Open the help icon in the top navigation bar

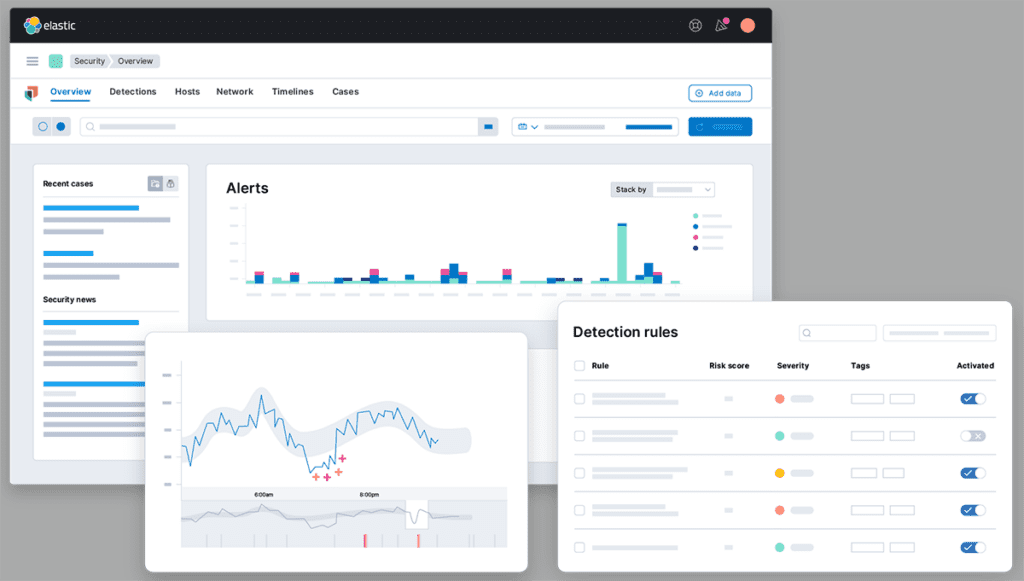click(x=695, y=25)
